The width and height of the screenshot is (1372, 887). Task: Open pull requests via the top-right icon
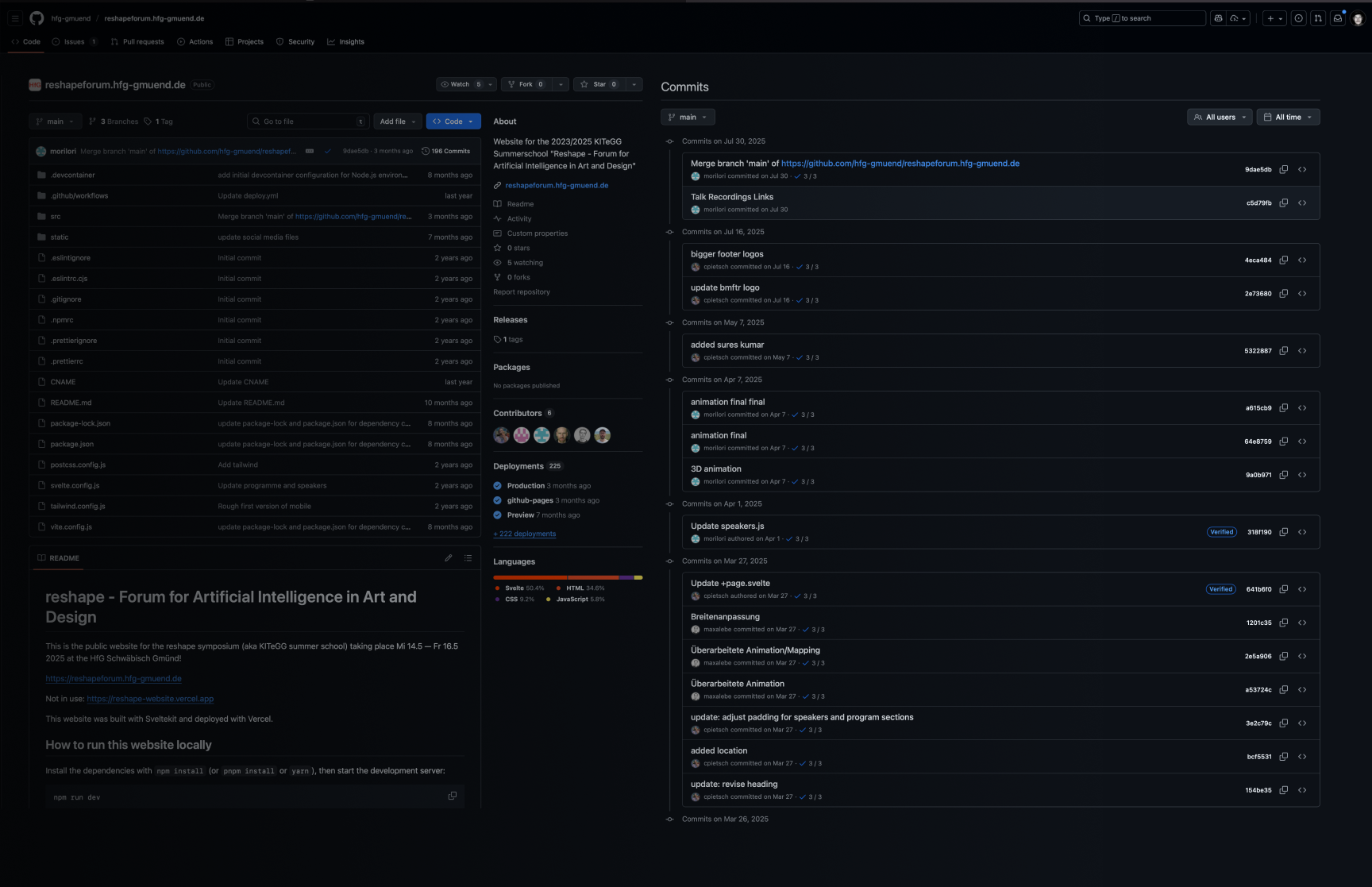point(1319,17)
